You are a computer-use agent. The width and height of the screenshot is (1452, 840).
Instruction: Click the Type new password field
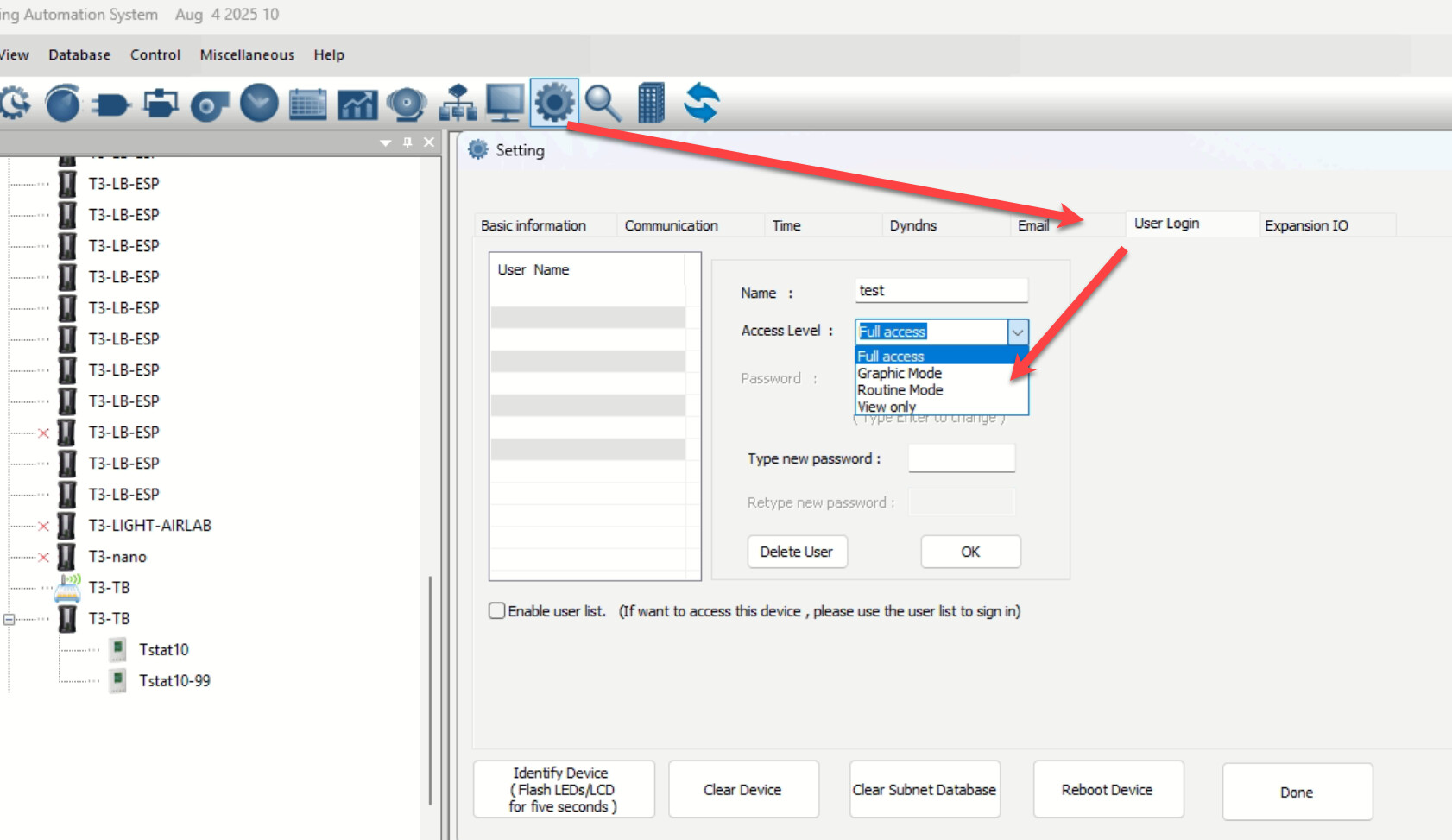coord(961,458)
